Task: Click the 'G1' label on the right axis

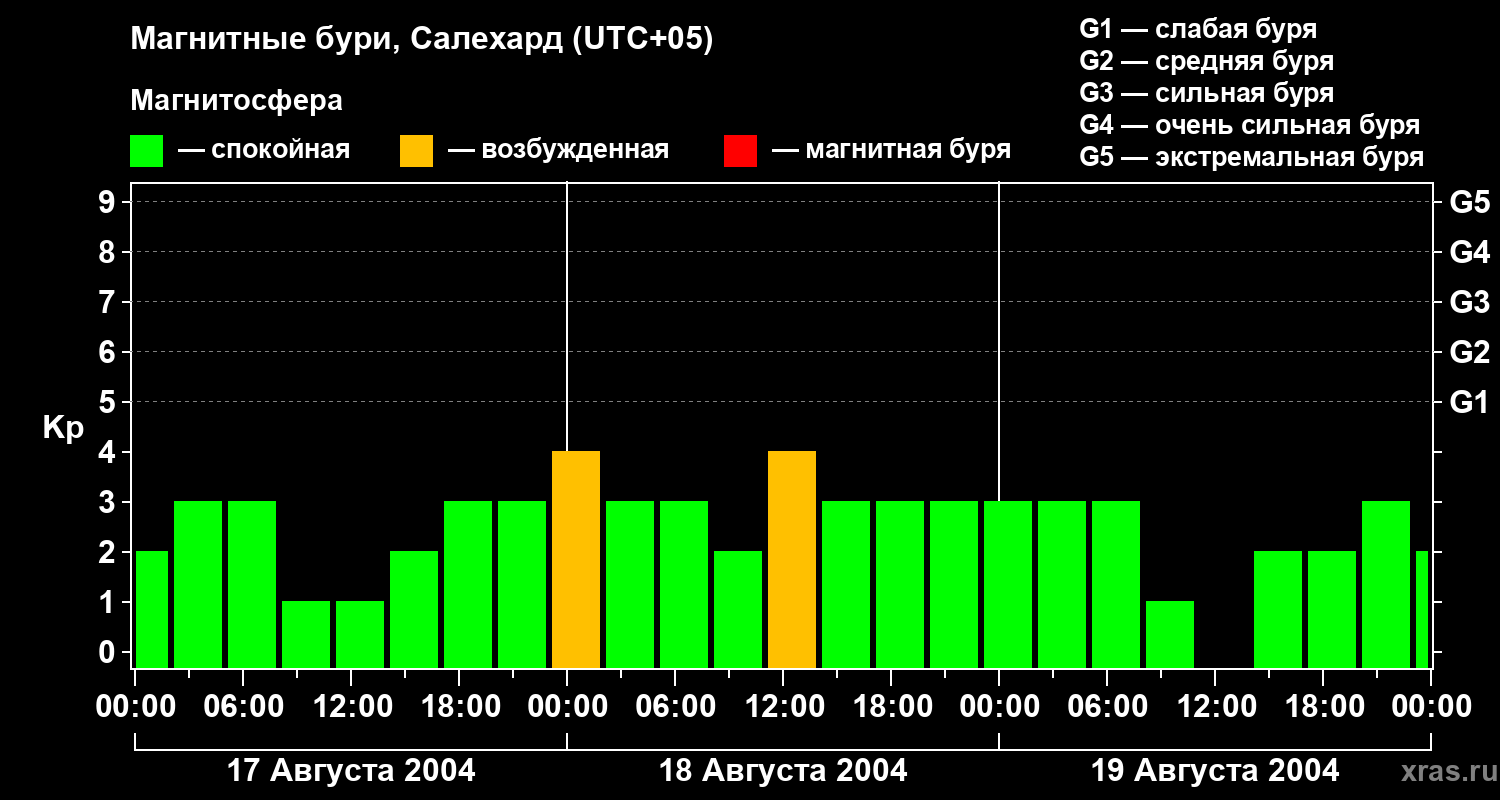Action: coord(1469,402)
